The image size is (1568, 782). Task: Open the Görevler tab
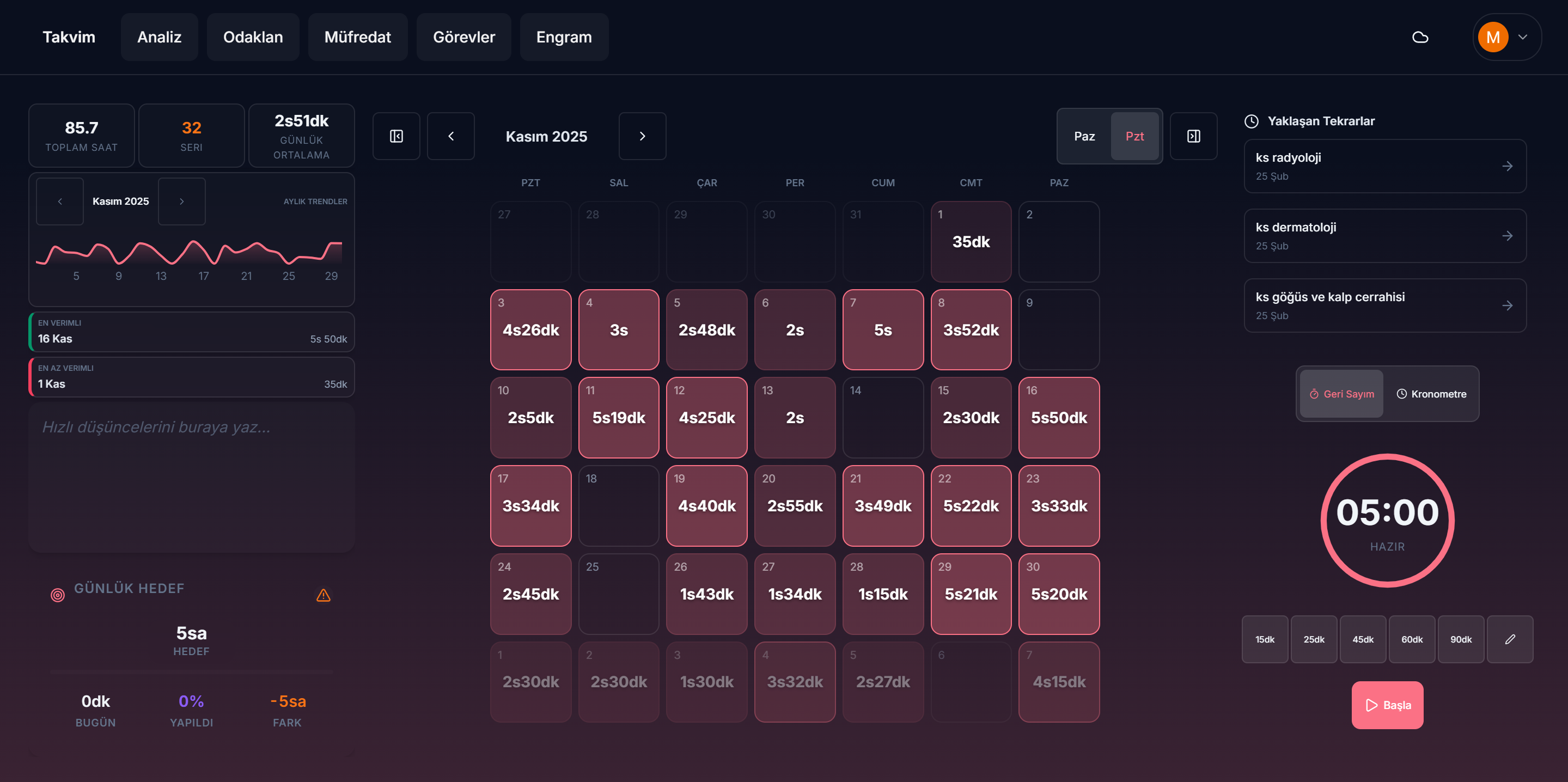tap(464, 37)
